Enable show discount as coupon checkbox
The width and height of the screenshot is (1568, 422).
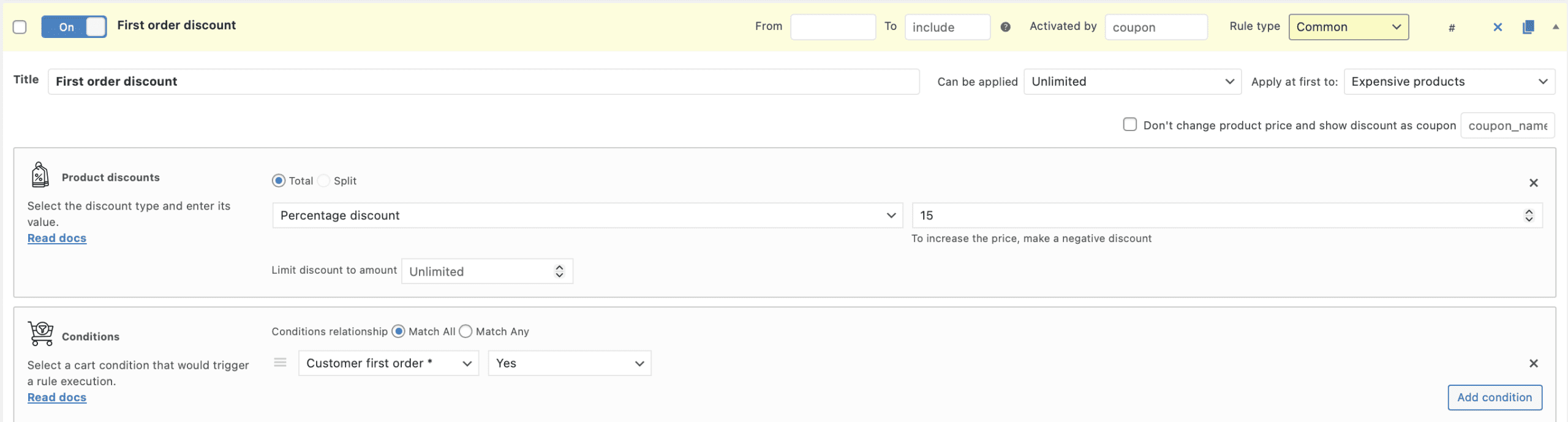(1129, 124)
